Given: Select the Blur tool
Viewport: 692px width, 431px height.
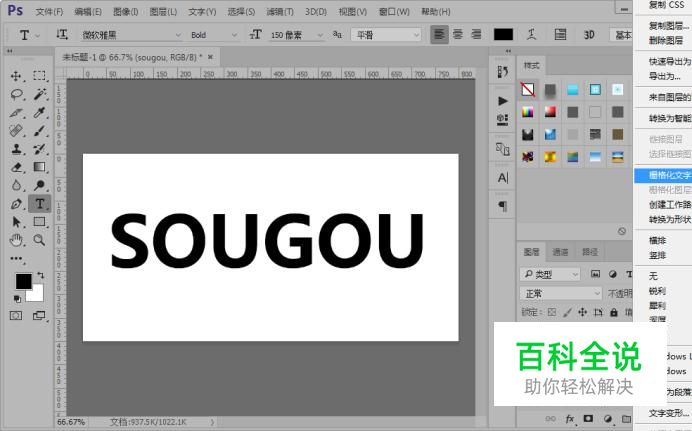Looking at the screenshot, I should coord(16,185).
